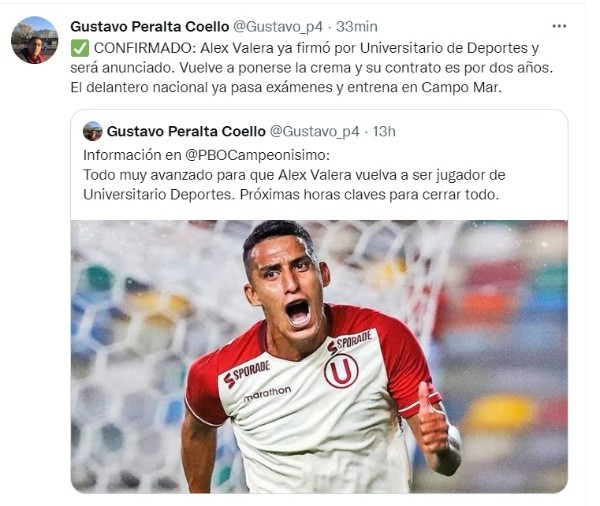Click the 'Campo Mar' sentence in tweet
Screen dimensions: 600x506
(x=286, y=88)
